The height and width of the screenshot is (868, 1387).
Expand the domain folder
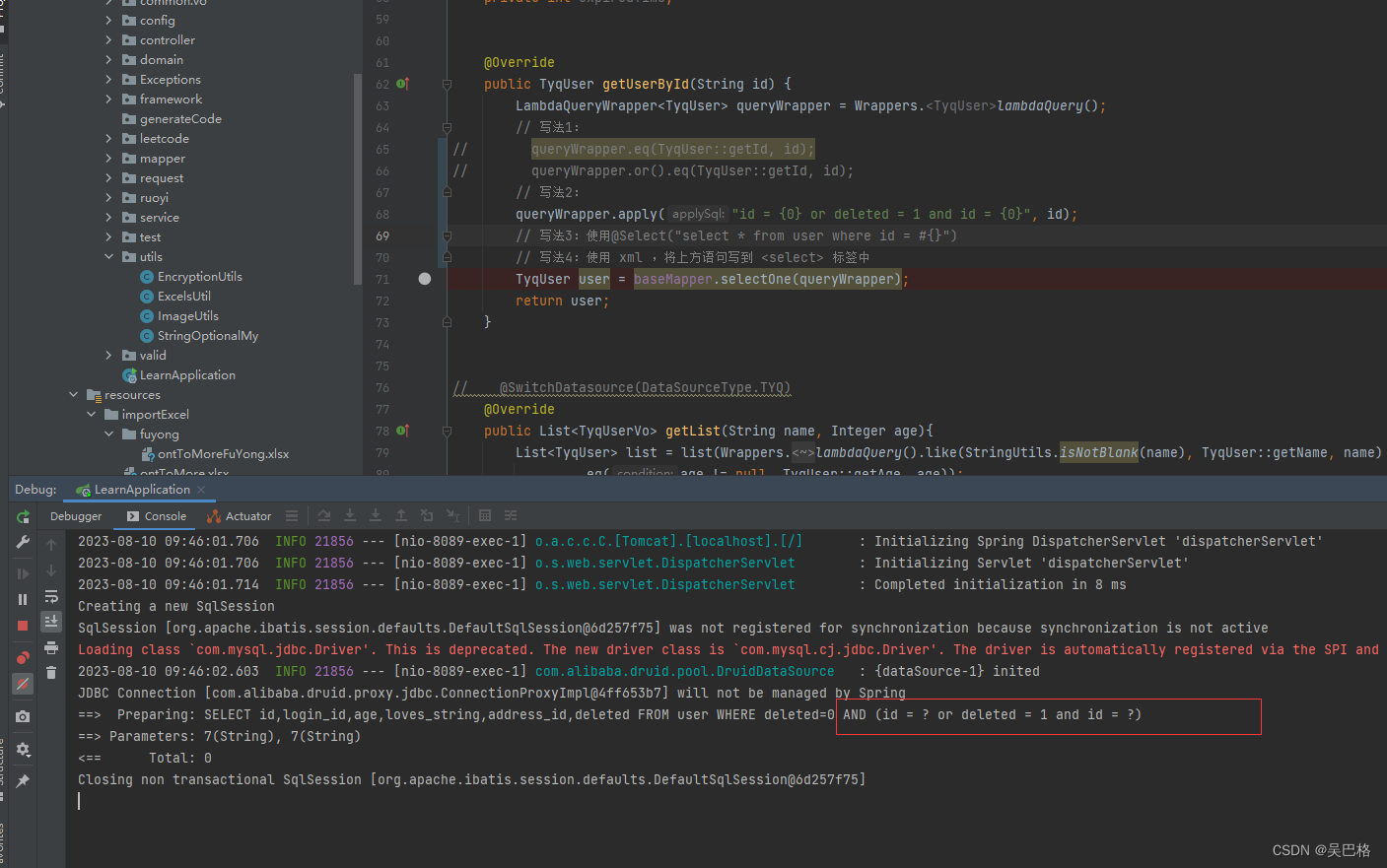point(108,60)
